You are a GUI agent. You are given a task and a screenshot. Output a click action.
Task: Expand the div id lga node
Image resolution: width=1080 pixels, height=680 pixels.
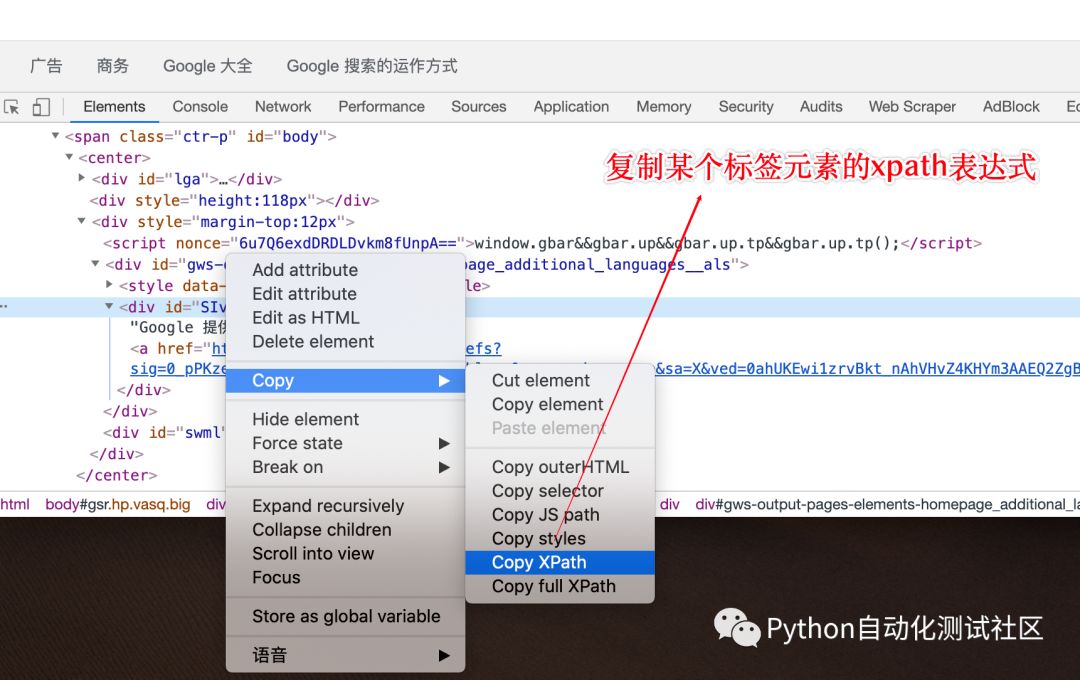point(82,178)
